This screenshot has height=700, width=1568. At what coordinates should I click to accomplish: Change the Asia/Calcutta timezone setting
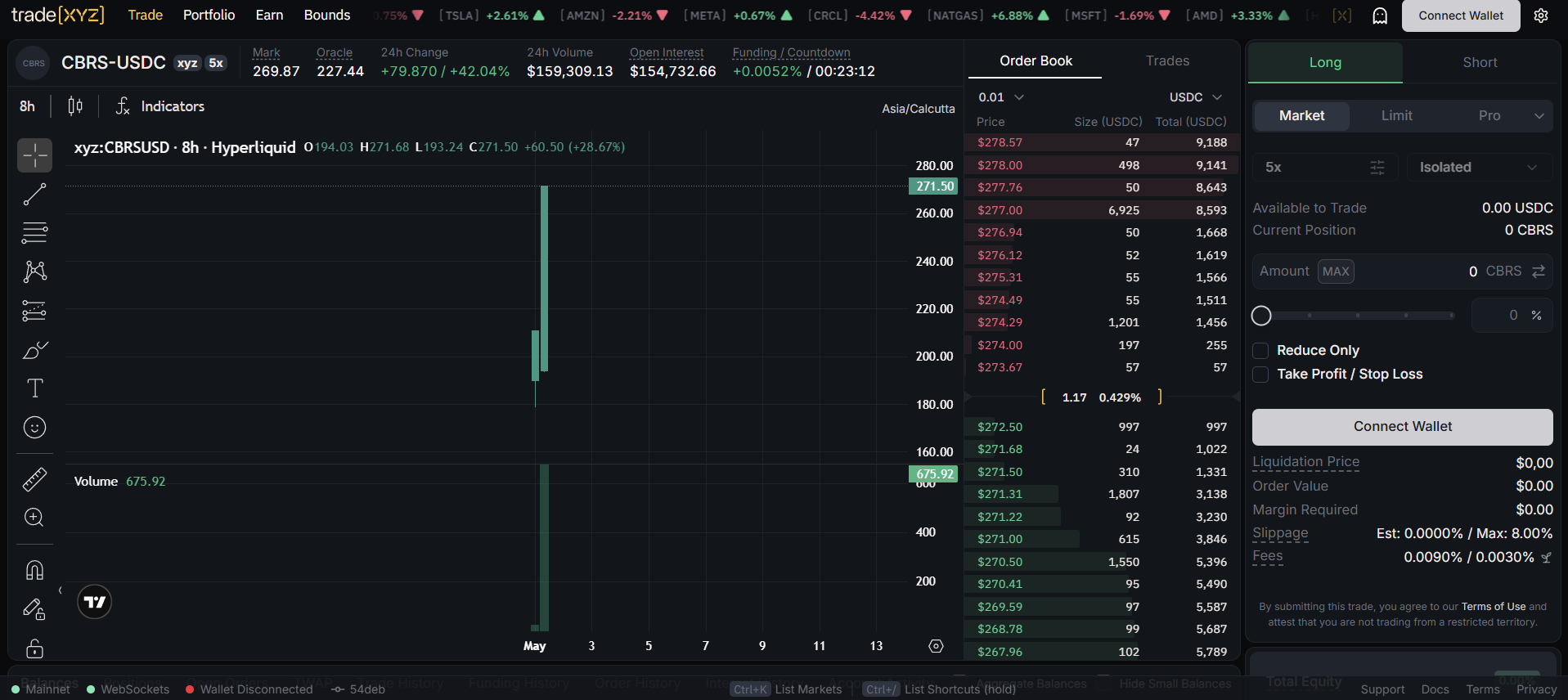[919, 109]
